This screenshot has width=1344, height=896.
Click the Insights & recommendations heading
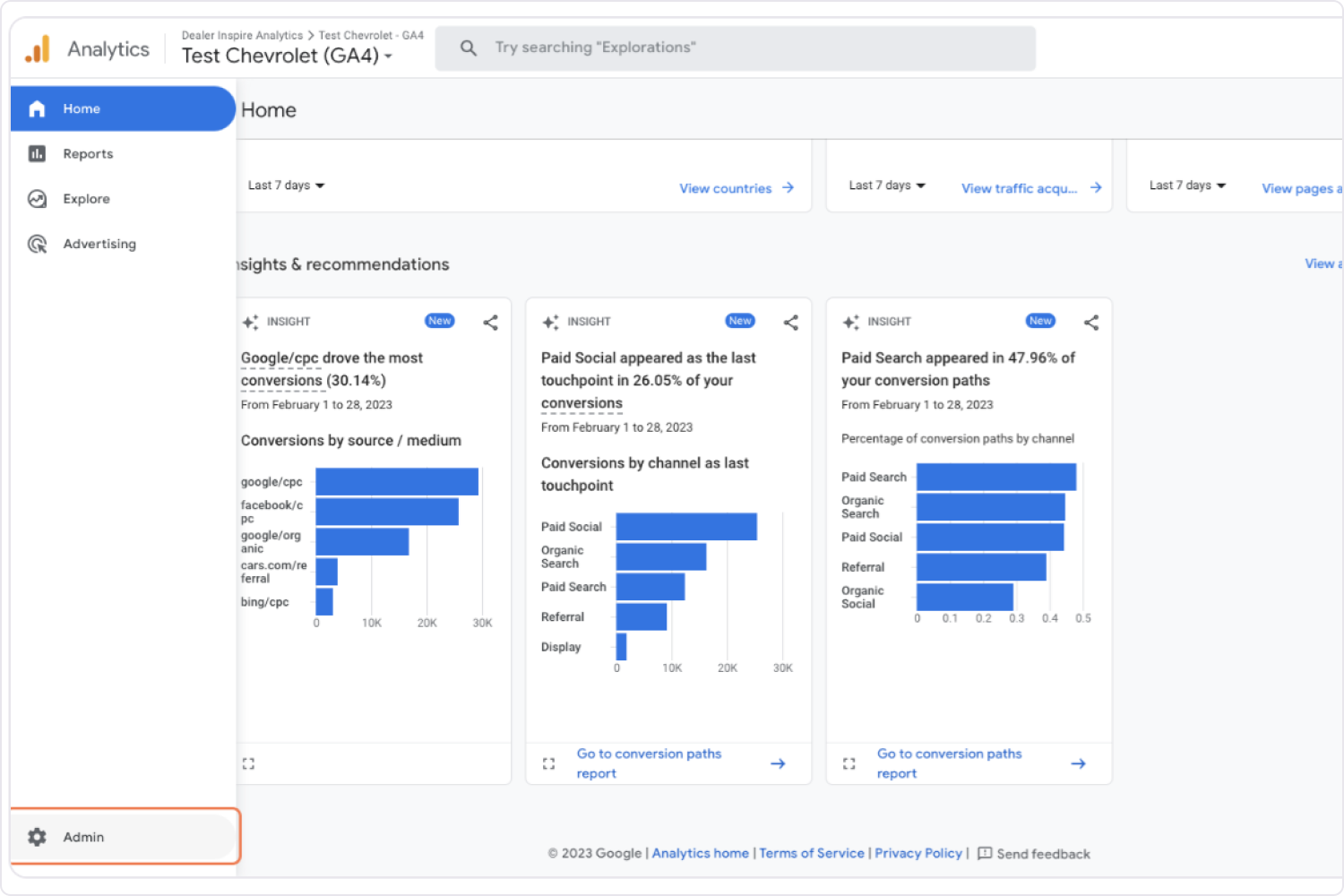(342, 264)
